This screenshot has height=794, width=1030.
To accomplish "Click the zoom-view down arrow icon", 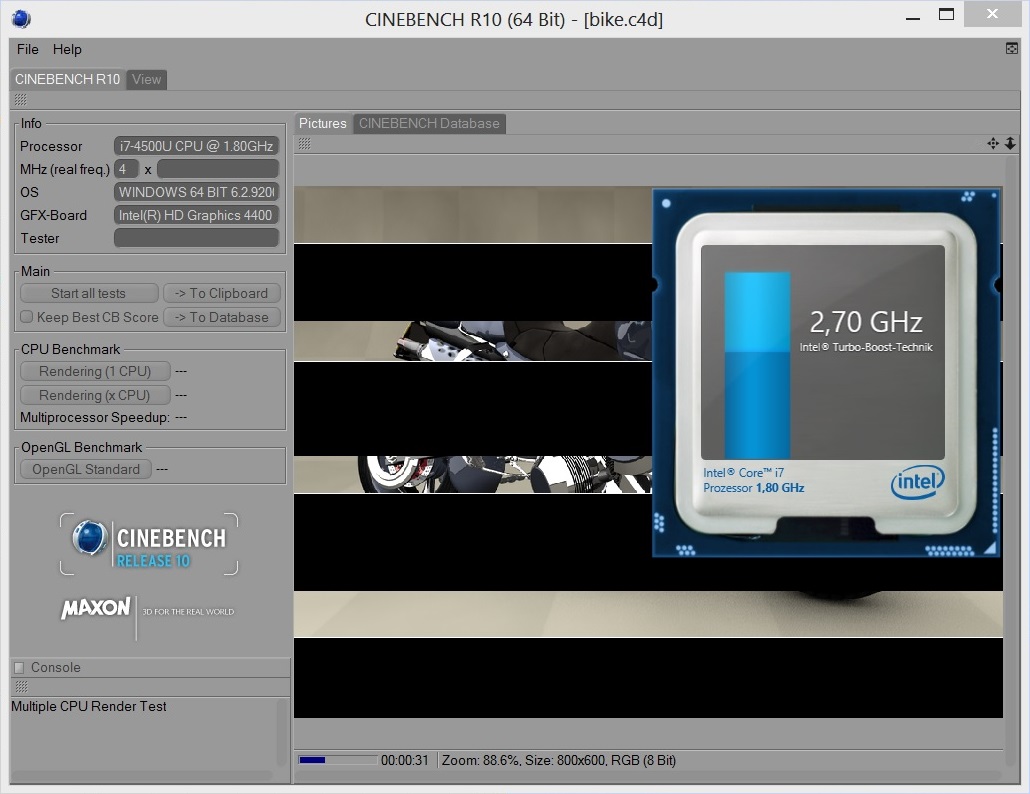I will pos(1010,143).
